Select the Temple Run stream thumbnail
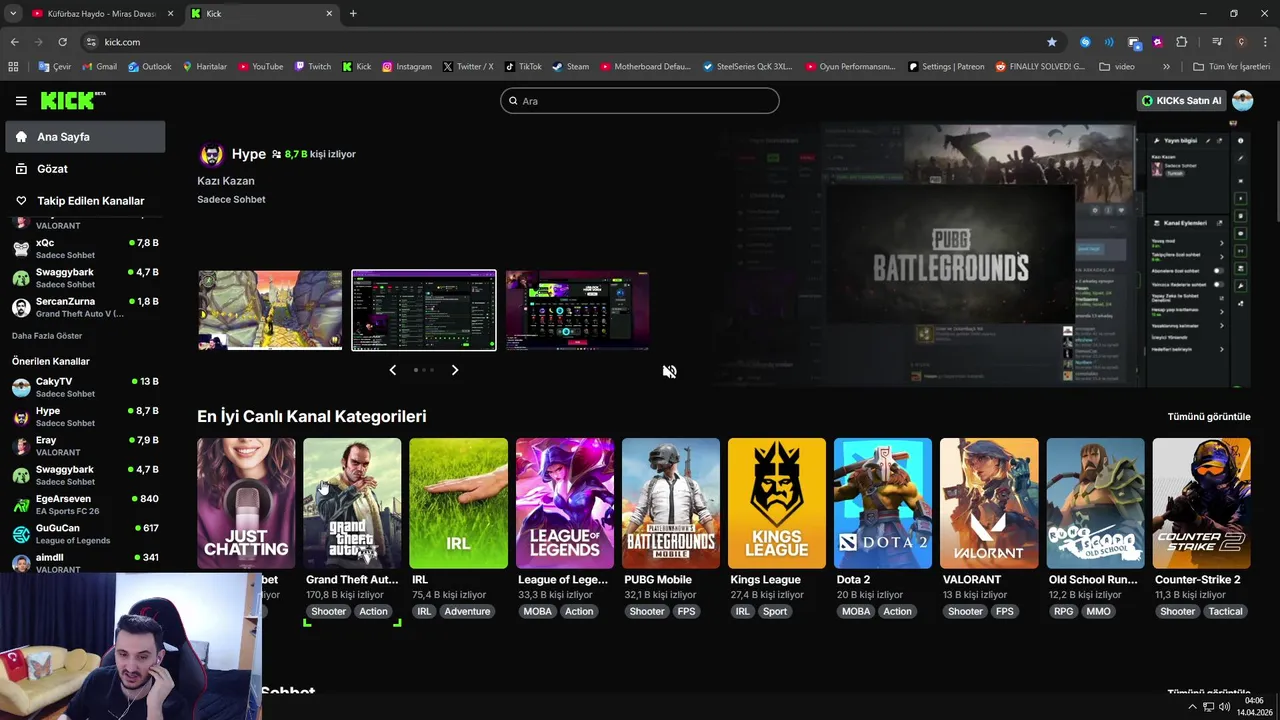The width and height of the screenshot is (1280, 720). pyautogui.click(x=270, y=310)
